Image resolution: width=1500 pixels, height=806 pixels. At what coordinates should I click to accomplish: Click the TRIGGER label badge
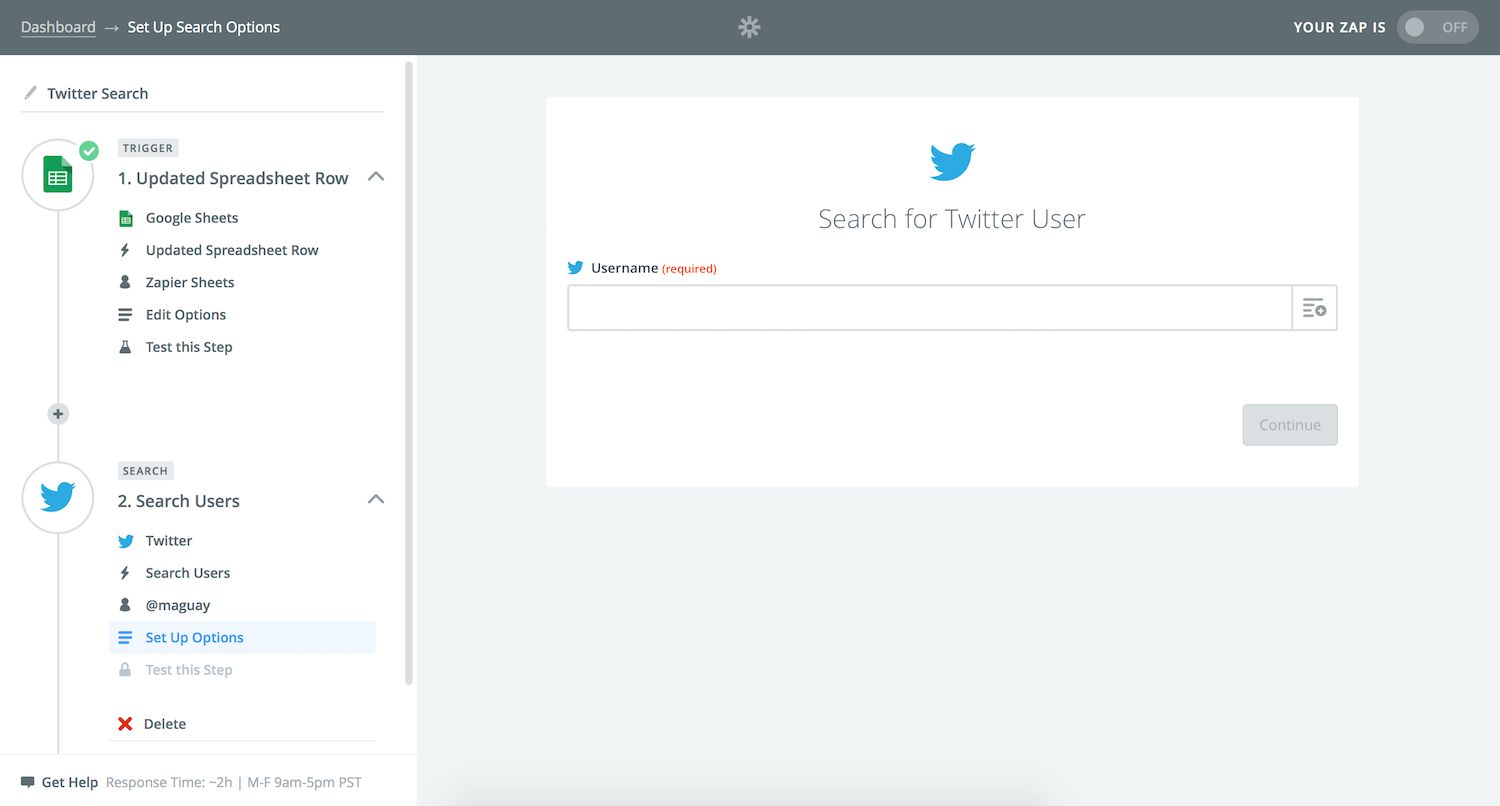(148, 148)
